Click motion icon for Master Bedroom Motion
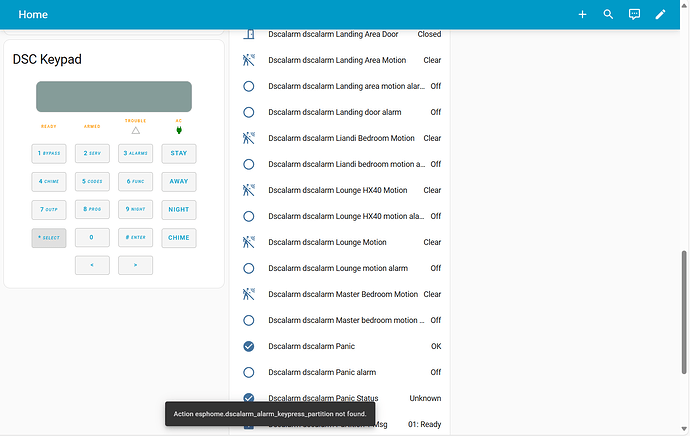690x436 pixels. pos(249,294)
